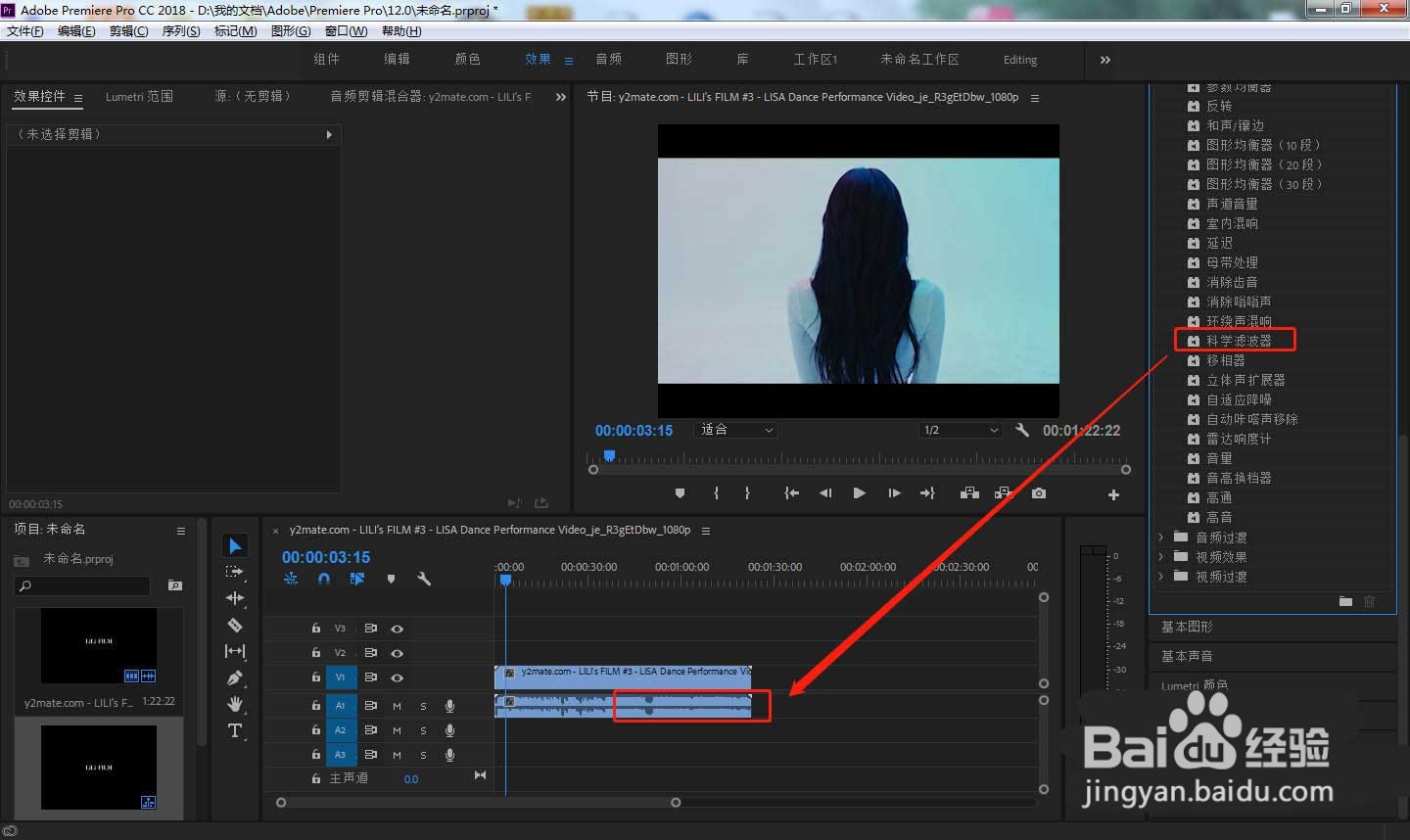Enable voice-over record on A1
This screenshot has width=1410, height=840.
click(x=449, y=706)
